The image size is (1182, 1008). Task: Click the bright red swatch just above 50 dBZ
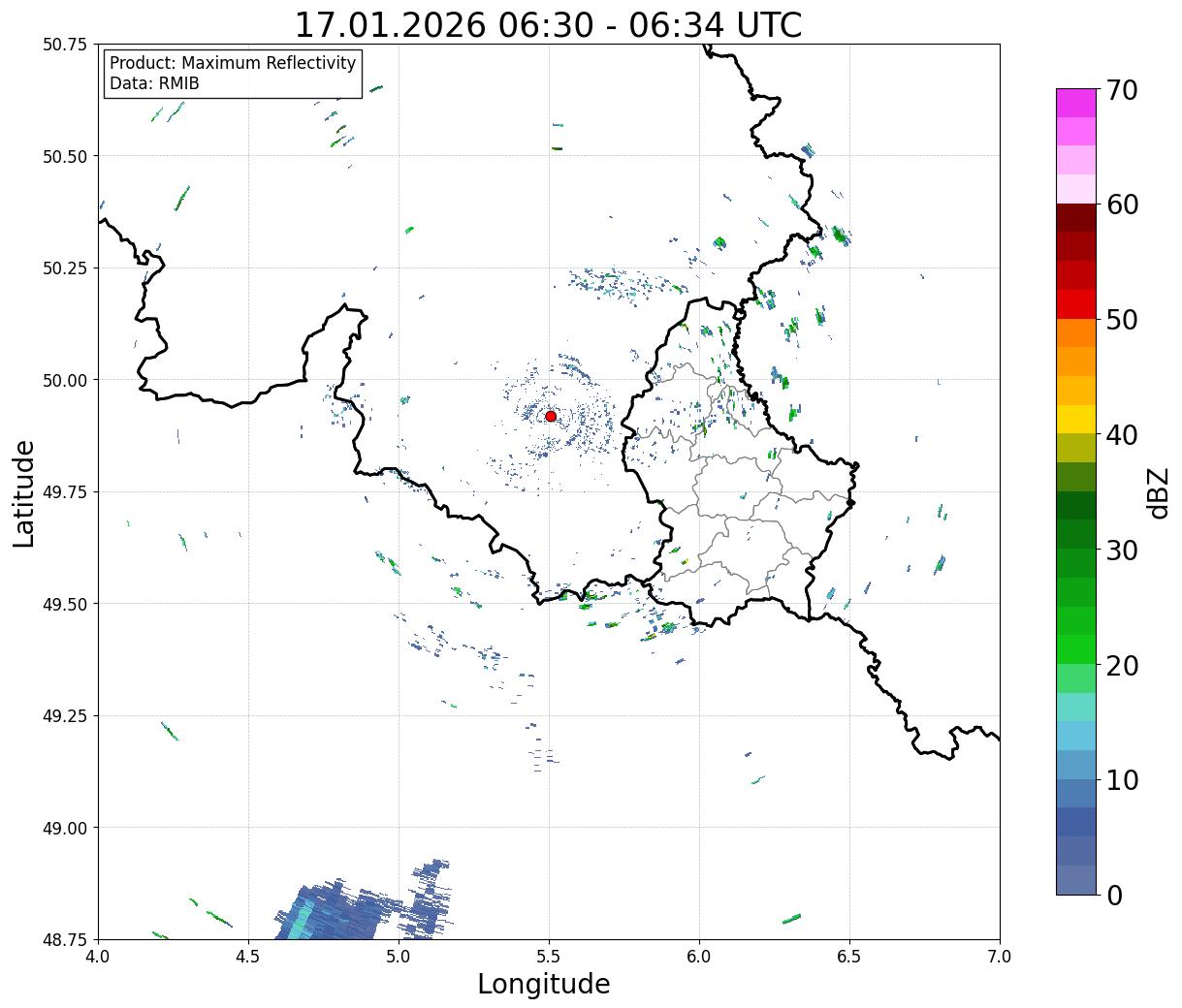click(x=1076, y=304)
